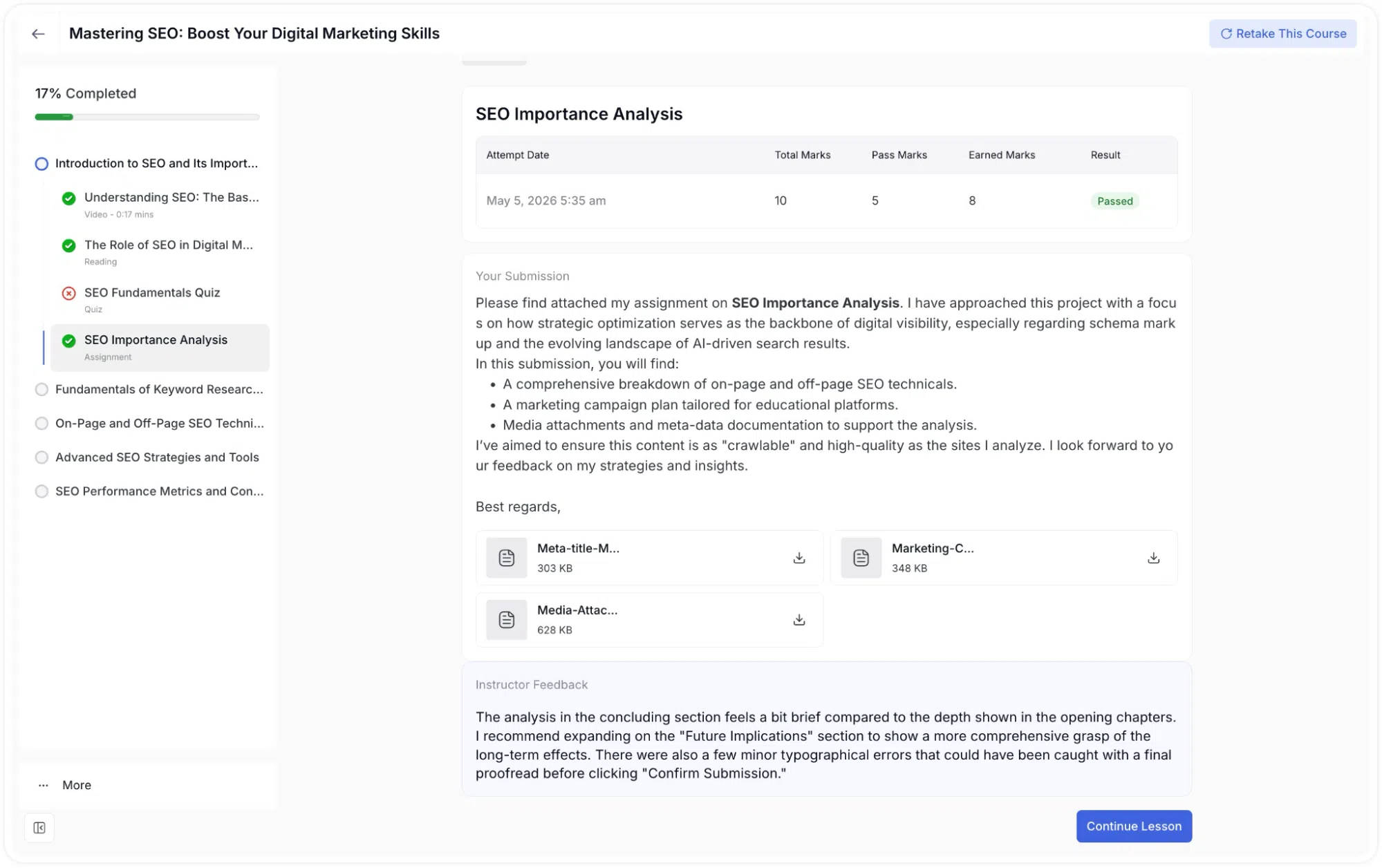Click the course title Mastering SEO heading

254,34
